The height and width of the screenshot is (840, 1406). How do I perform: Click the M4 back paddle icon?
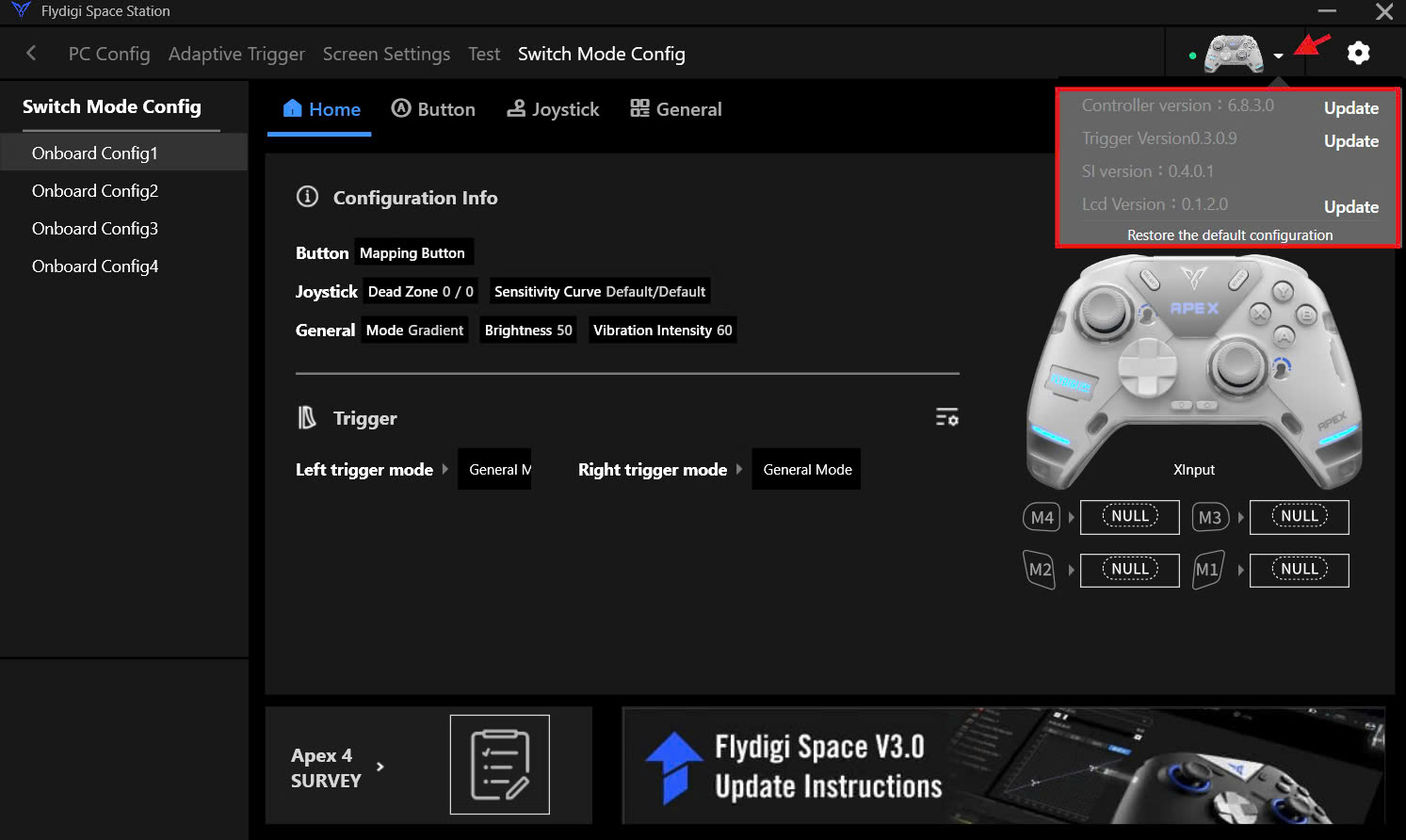click(1042, 517)
